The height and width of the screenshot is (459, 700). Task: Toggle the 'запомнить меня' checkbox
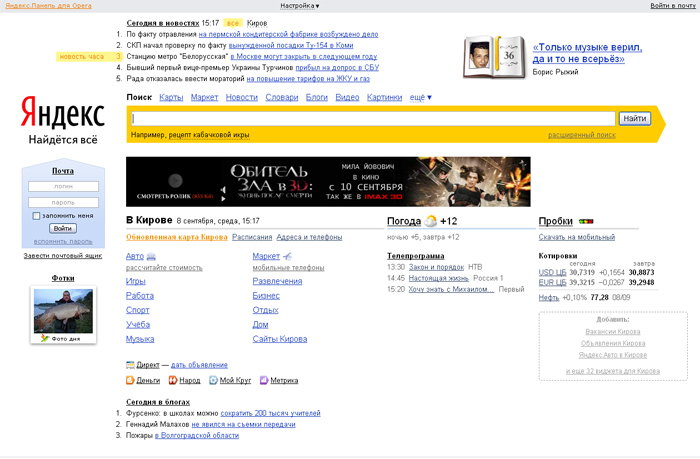(x=36, y=216)
